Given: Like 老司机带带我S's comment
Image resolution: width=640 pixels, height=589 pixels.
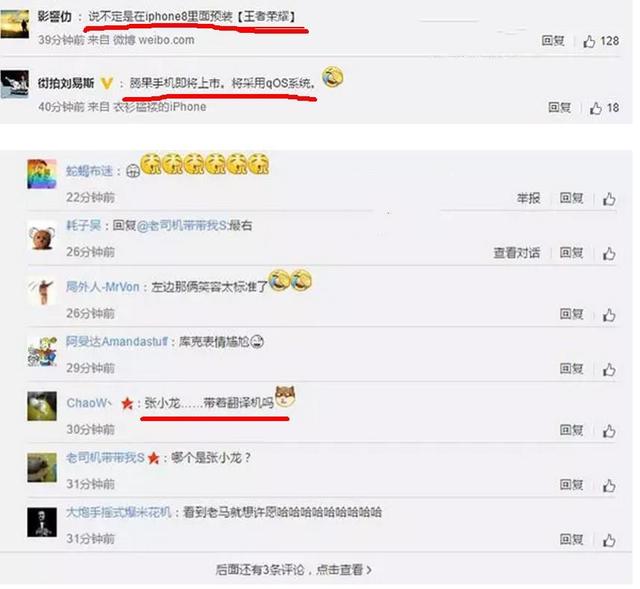Looking at the screenshot, I should coord(609,485).
